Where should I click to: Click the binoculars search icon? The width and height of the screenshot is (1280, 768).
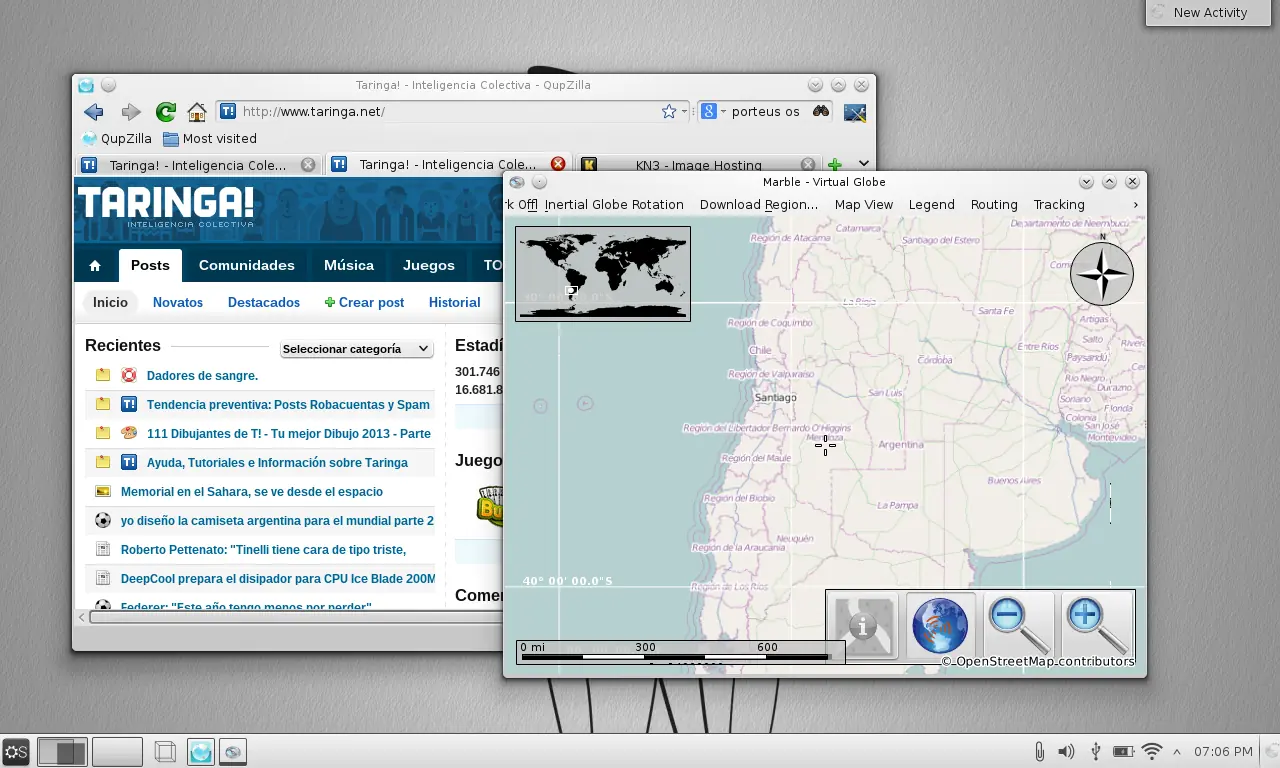click(821, 112)
